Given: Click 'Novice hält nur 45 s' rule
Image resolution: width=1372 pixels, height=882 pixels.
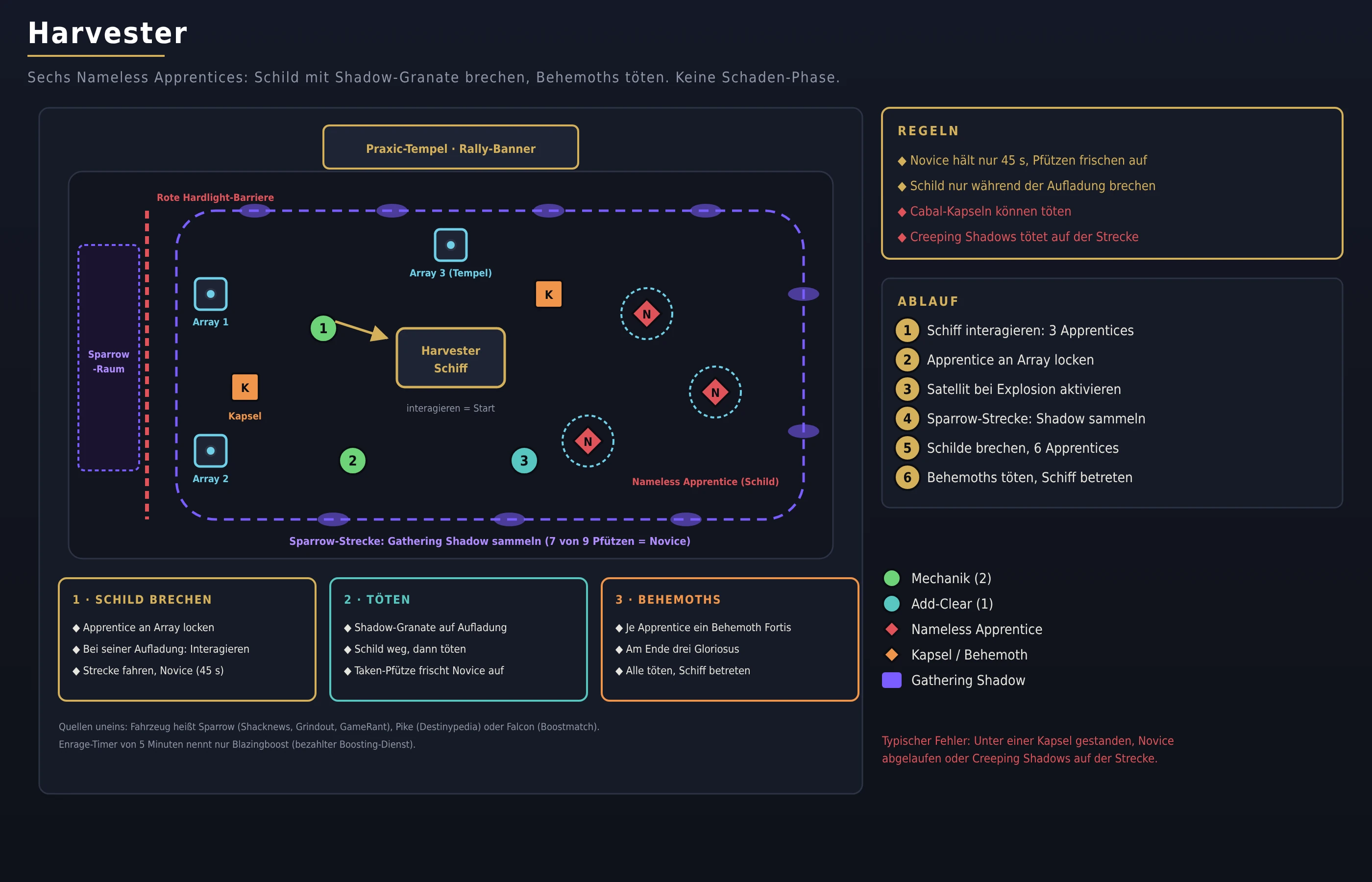Looking at the screenshot, I should 1022,160.
